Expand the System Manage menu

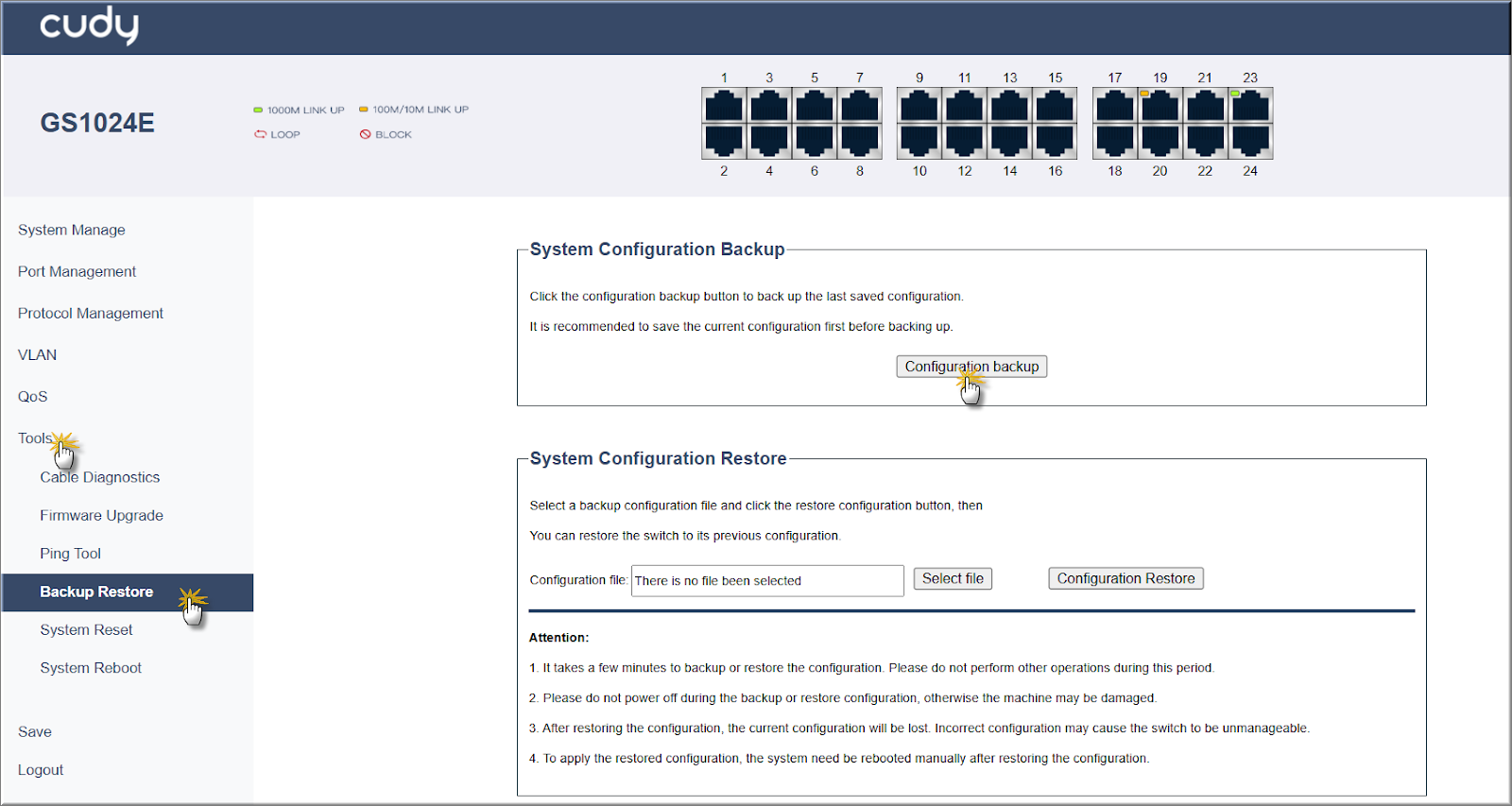[x=72, y=230]
